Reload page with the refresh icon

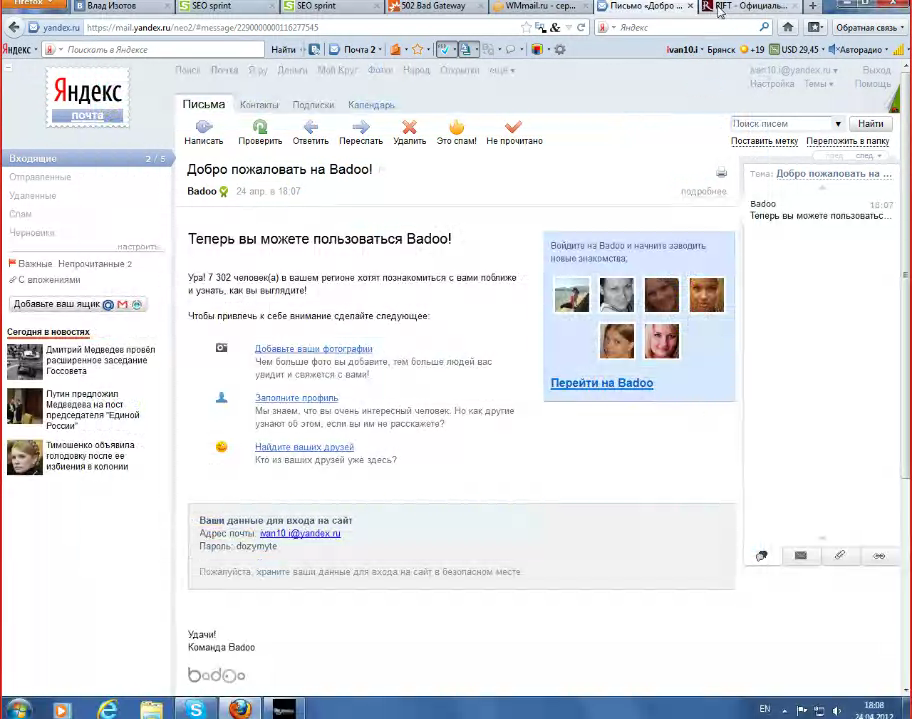tap(580, 27)
